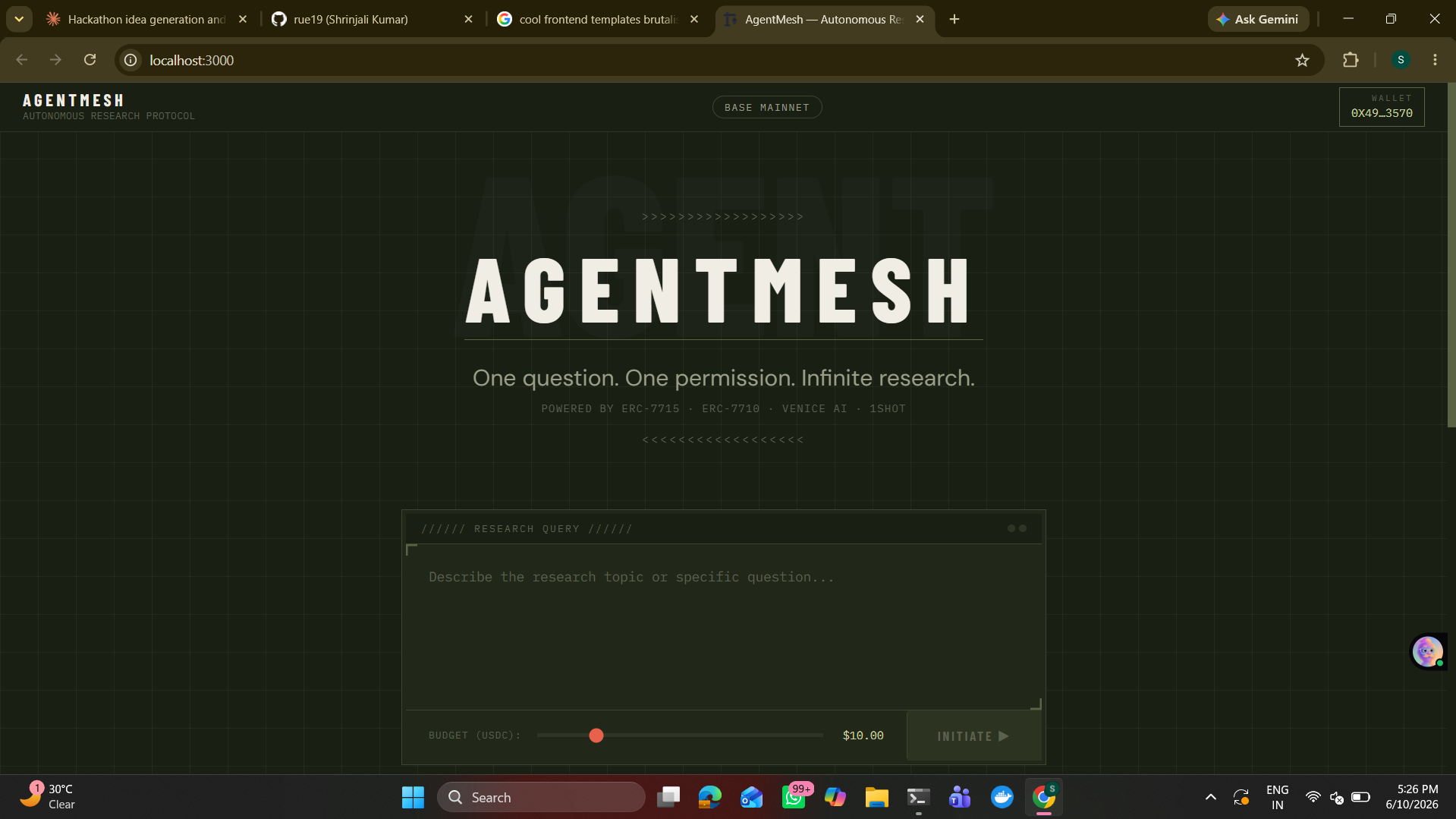Open Copilot from the taskbar
The image size is (1456, 819).
835,797
